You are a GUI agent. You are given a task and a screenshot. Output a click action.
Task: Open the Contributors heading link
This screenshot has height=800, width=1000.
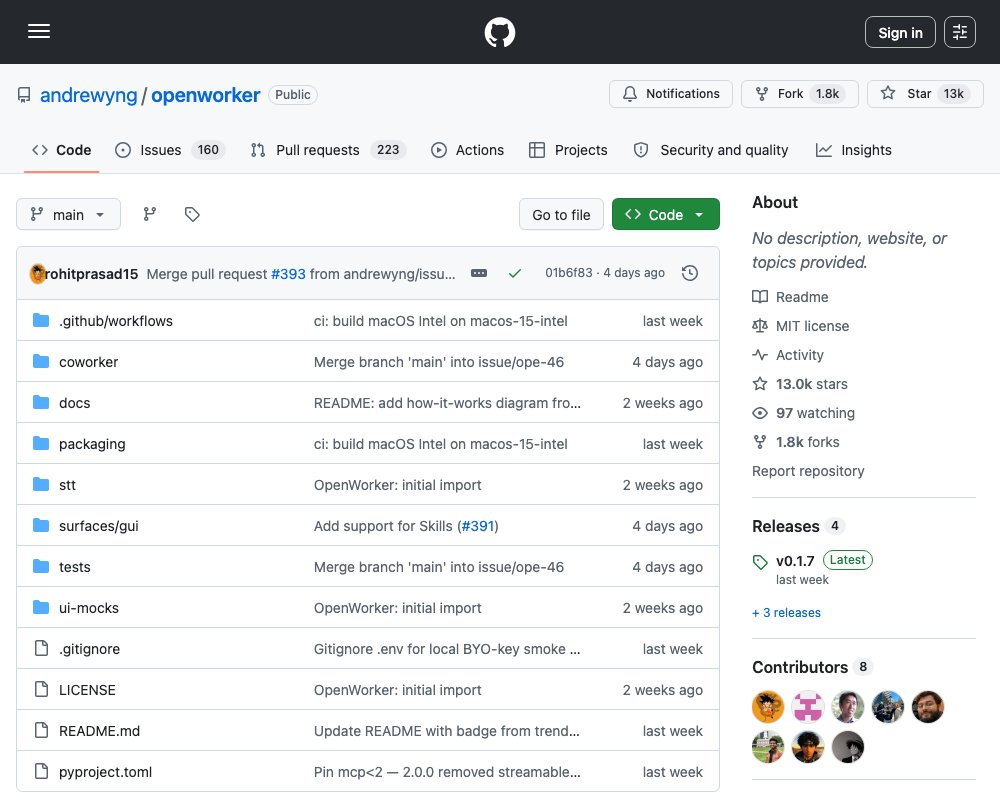coord(800,667)
